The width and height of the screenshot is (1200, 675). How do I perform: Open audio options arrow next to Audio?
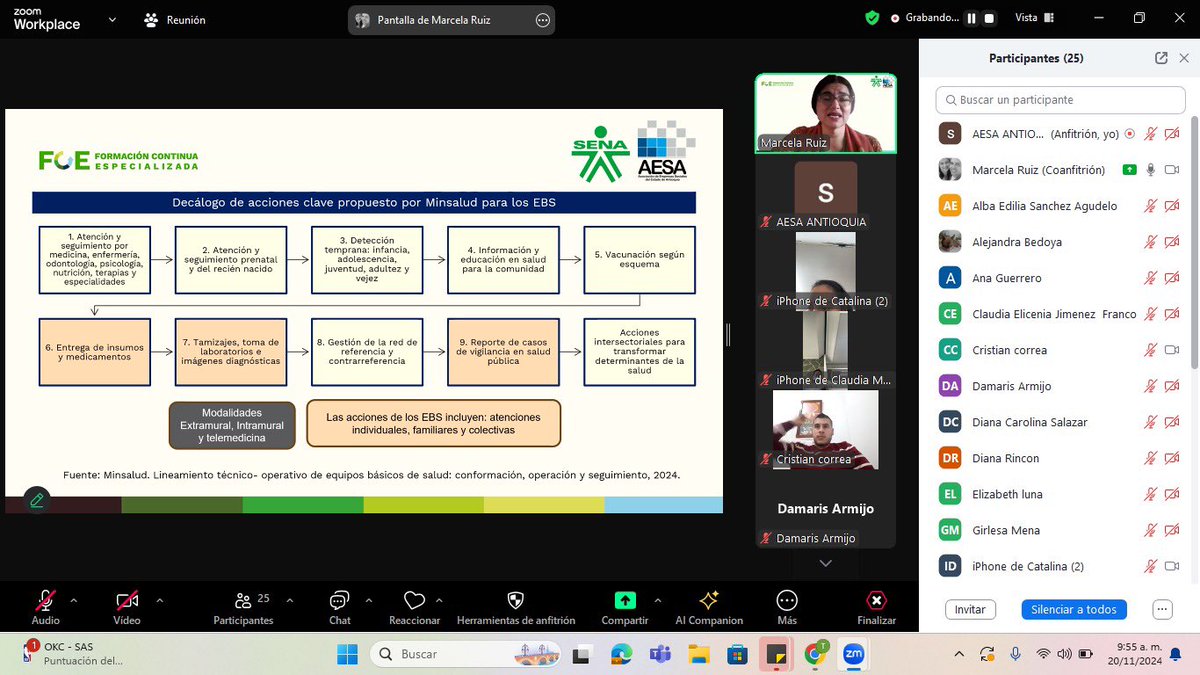[72, 600]
